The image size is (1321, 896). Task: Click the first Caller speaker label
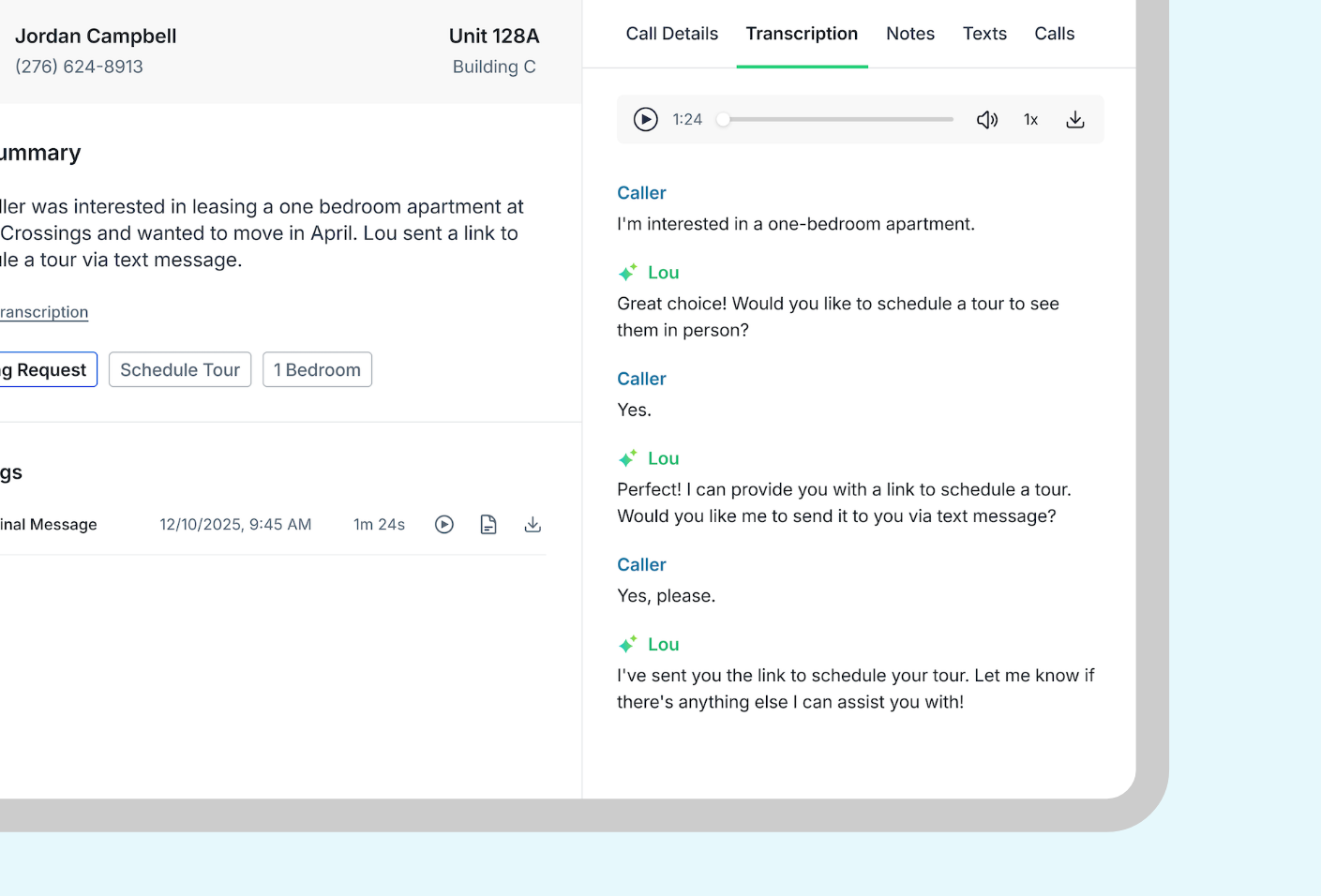coord(641,193)
